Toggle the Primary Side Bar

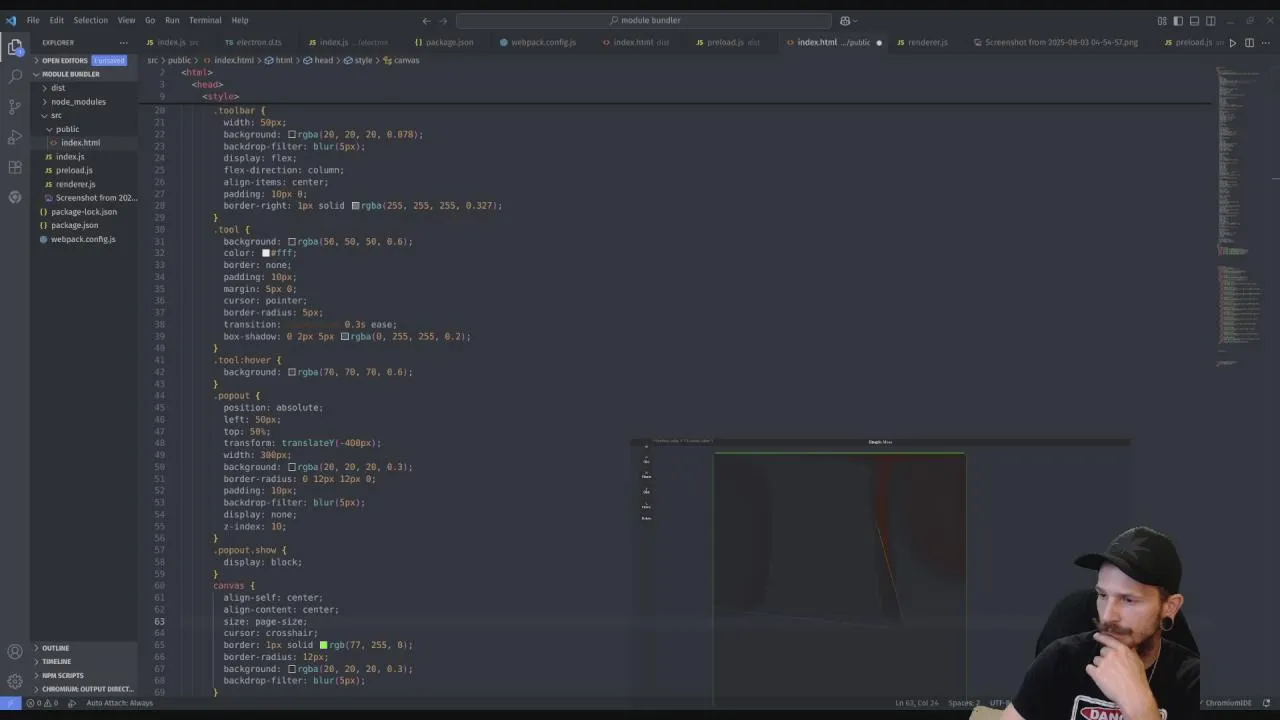1178,20
